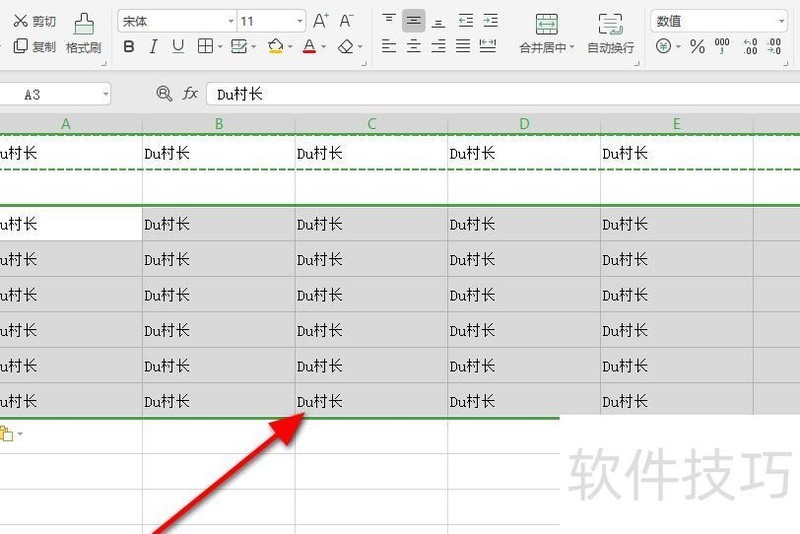Select column C header

click(371, 124)
